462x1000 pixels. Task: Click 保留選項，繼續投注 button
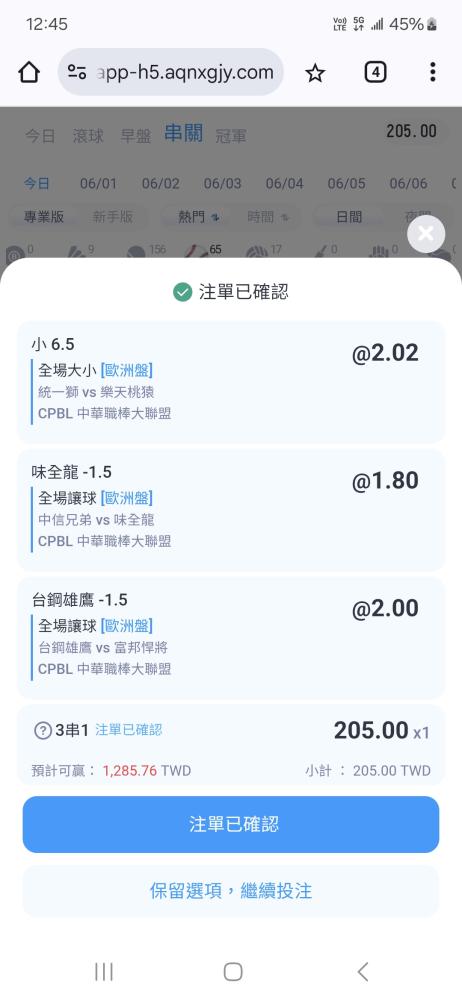coord(231,891)
